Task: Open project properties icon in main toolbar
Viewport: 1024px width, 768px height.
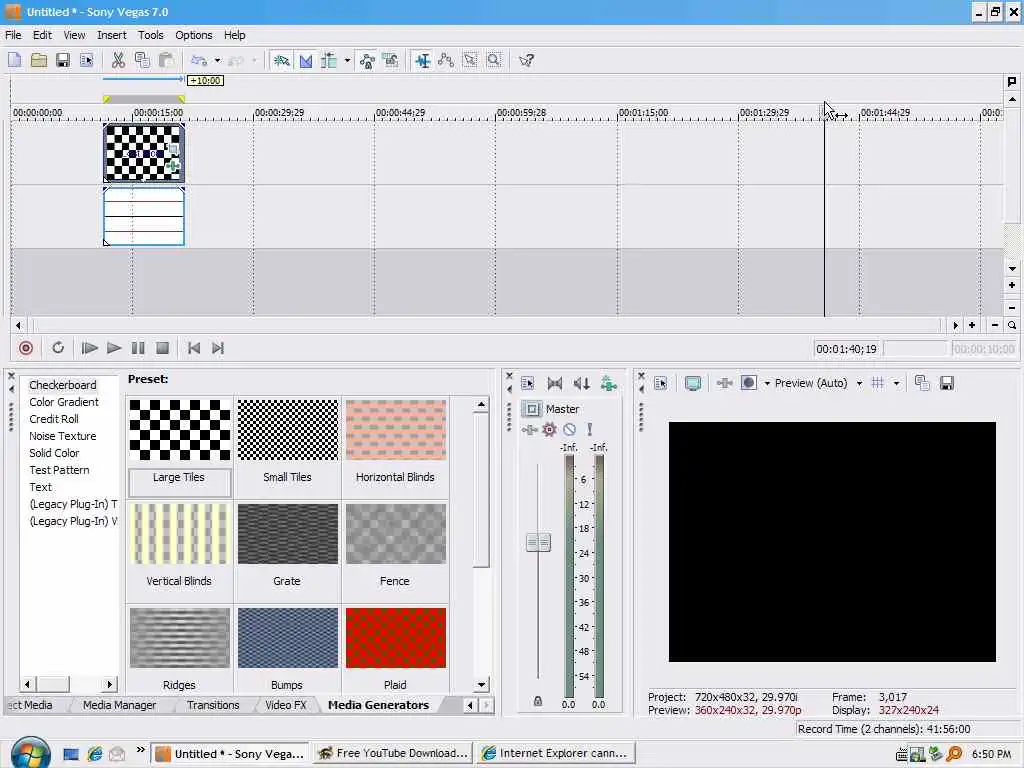Action: (x=87, y=60)
